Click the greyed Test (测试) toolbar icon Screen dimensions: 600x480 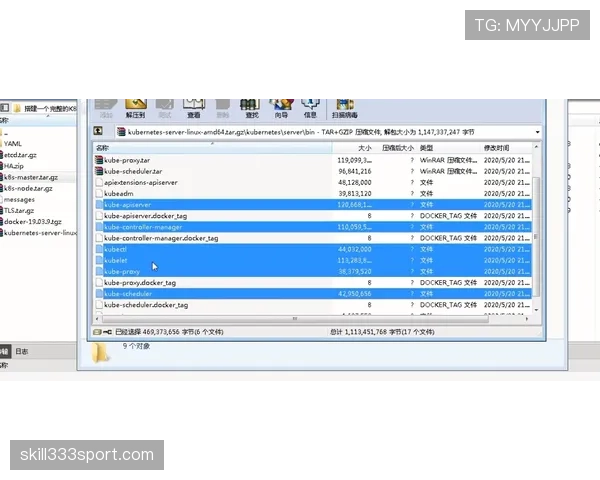(165, 108)
